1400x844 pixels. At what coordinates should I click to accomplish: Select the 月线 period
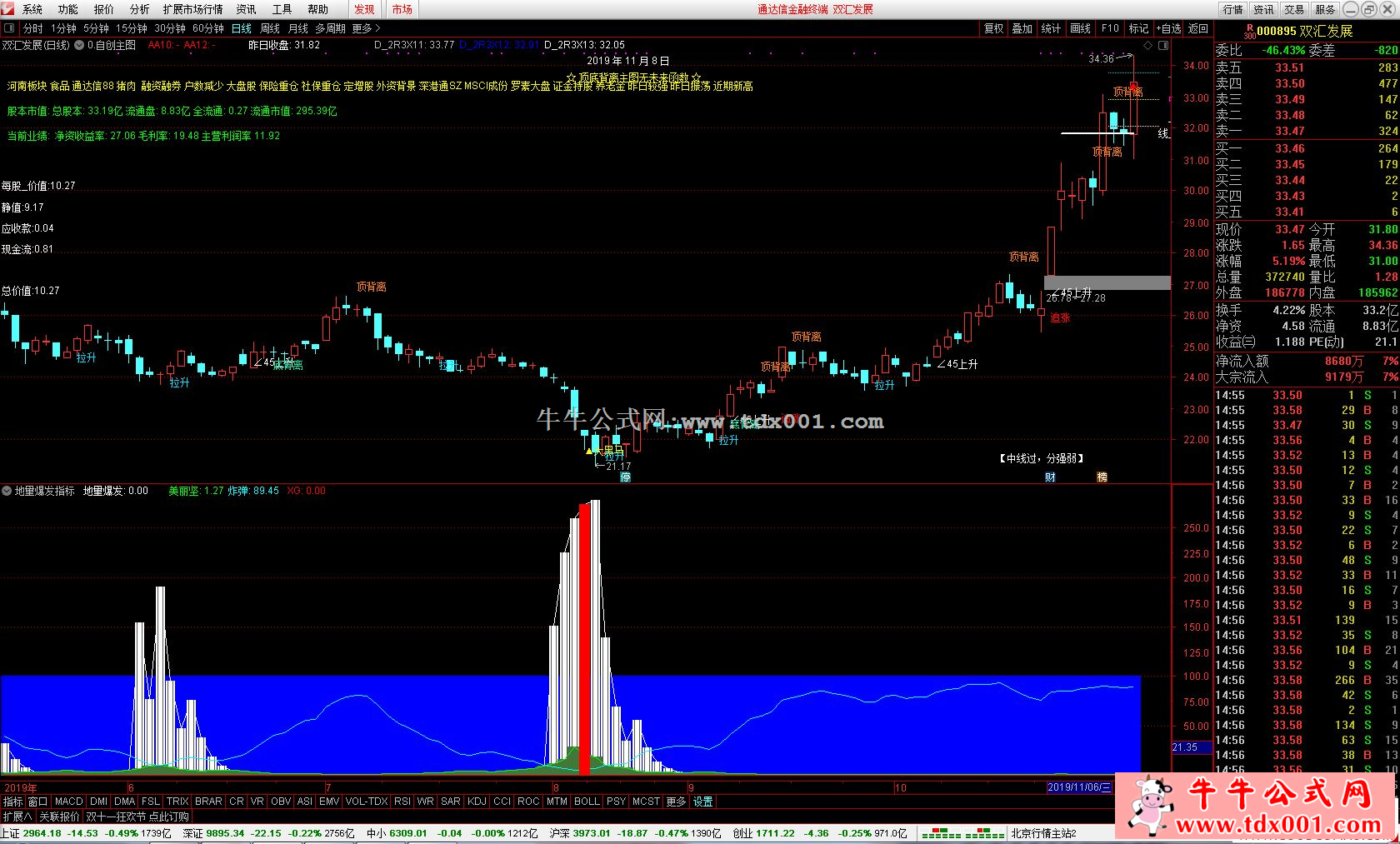click(x=297, y=28)
